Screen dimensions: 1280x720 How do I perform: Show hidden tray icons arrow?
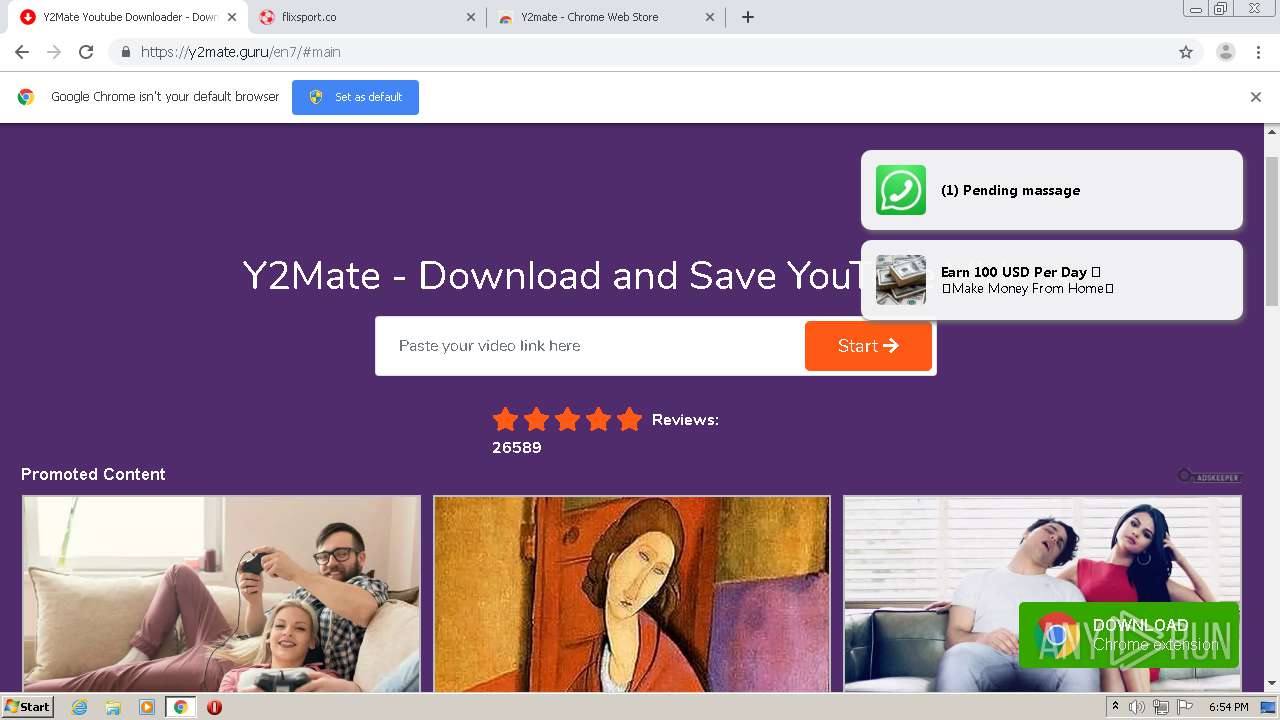pyautogui.click(x=1115, y=707)
